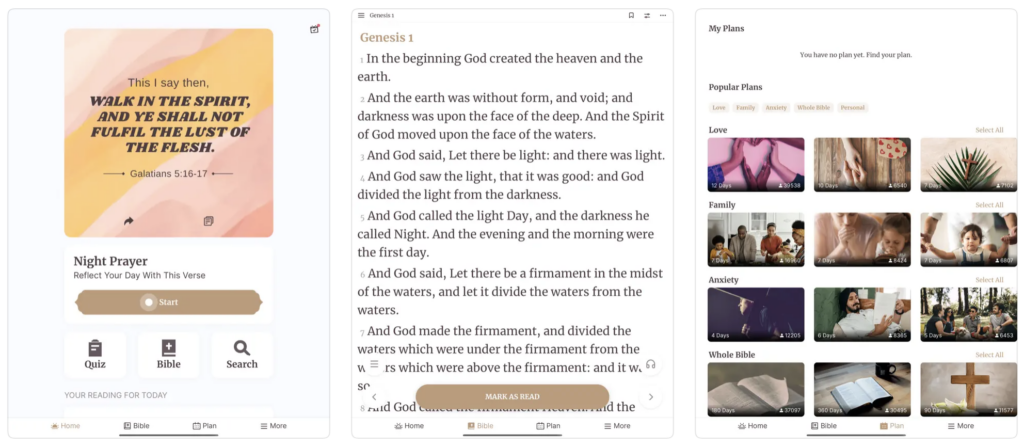Open More tab in Plans screen

click(x=959, y=426)
